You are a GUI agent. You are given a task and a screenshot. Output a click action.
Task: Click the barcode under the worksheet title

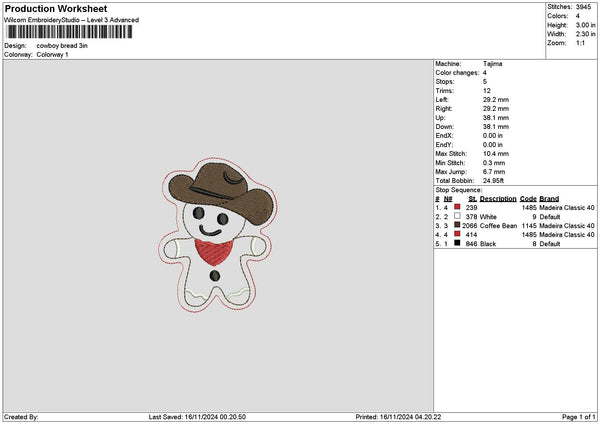pos(69,32)
